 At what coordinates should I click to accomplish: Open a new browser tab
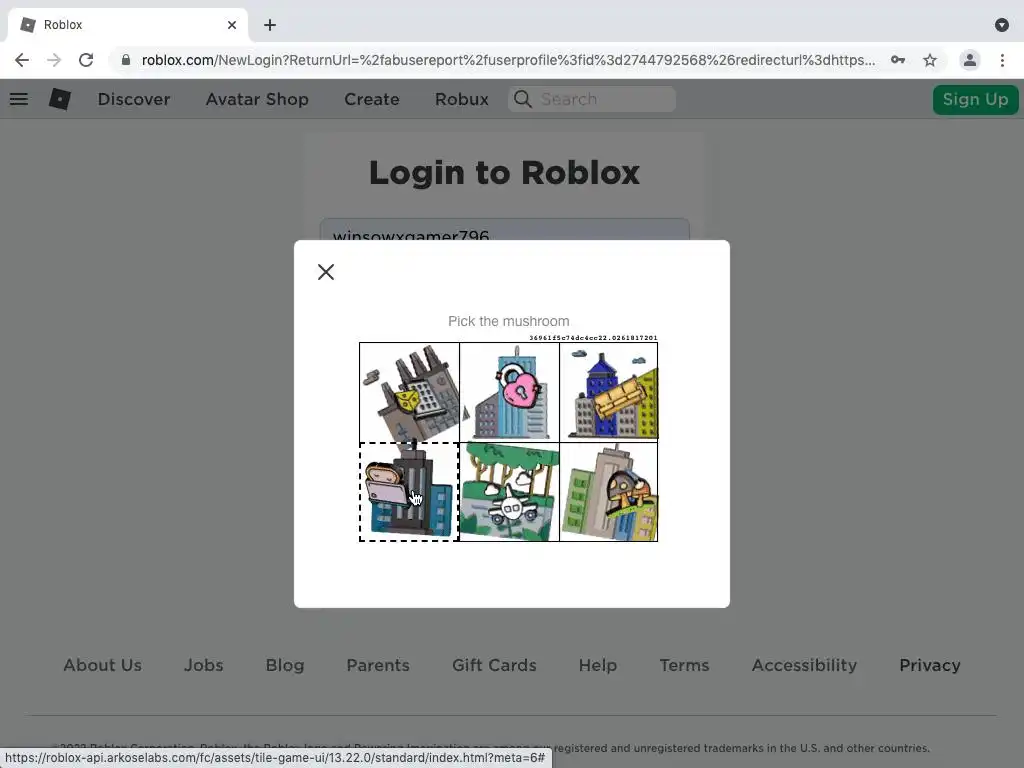click(x=270, y=25)
